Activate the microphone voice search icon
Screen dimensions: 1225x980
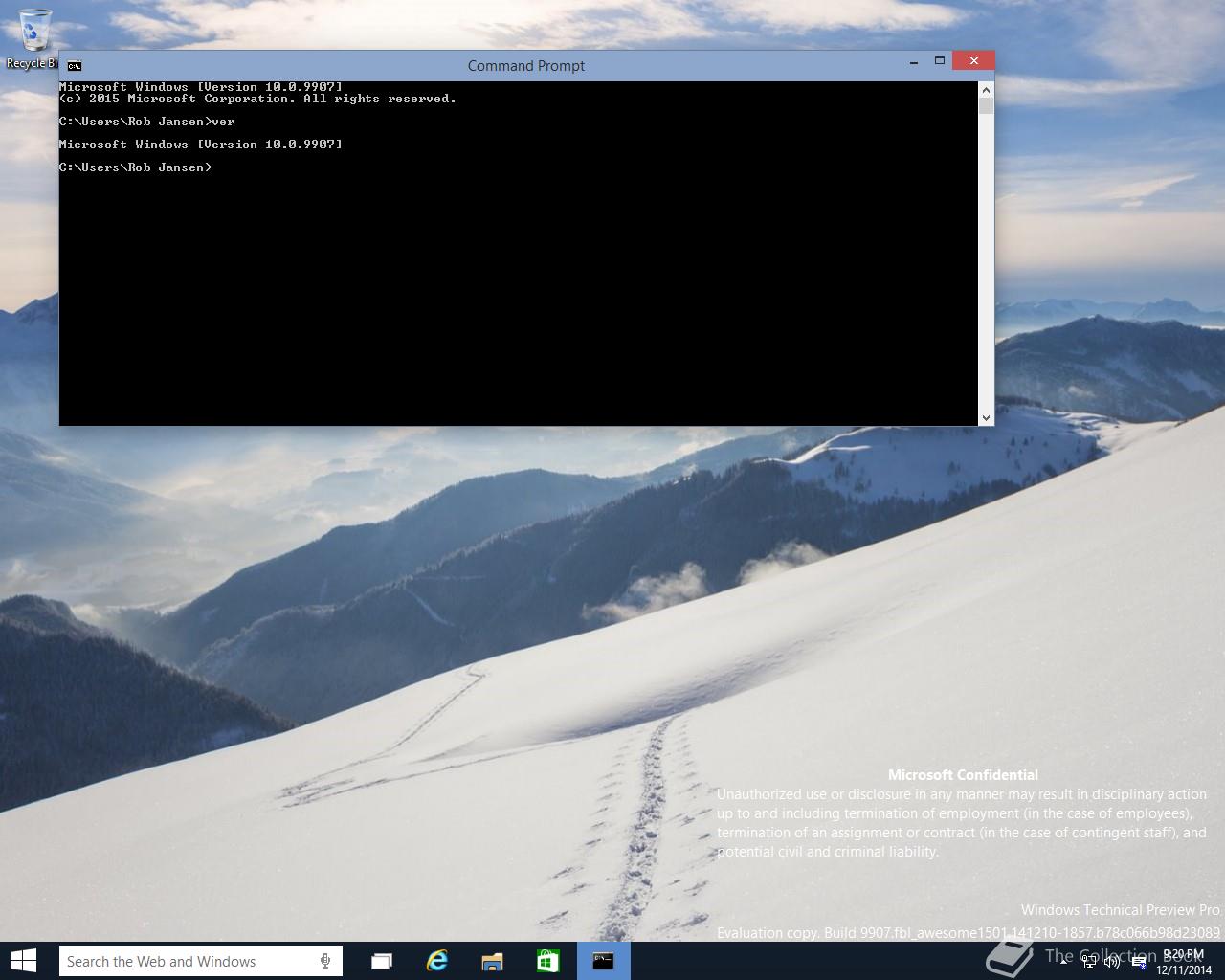[325, 961]
